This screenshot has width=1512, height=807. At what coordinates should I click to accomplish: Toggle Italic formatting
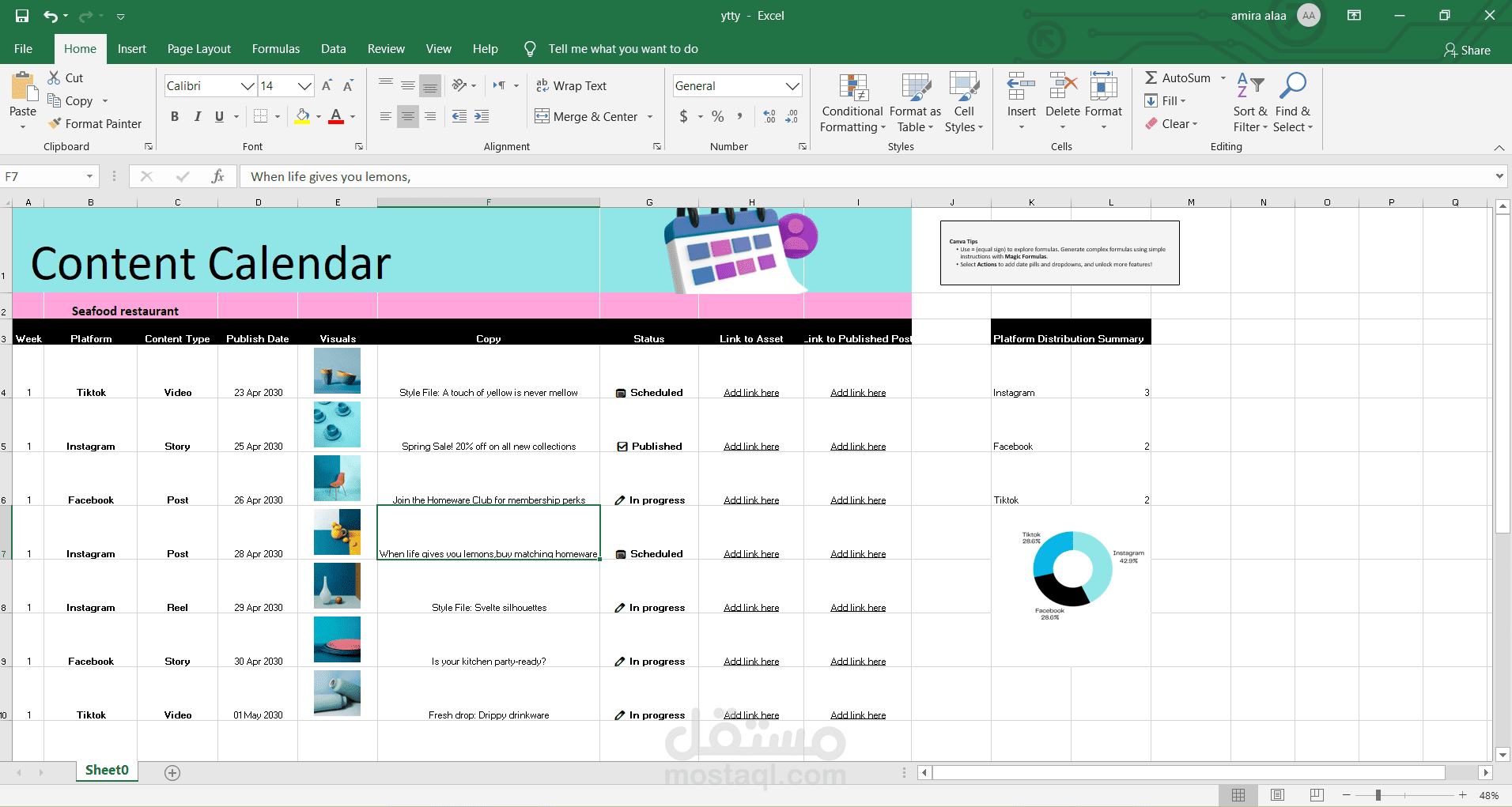tap(197, 116)
